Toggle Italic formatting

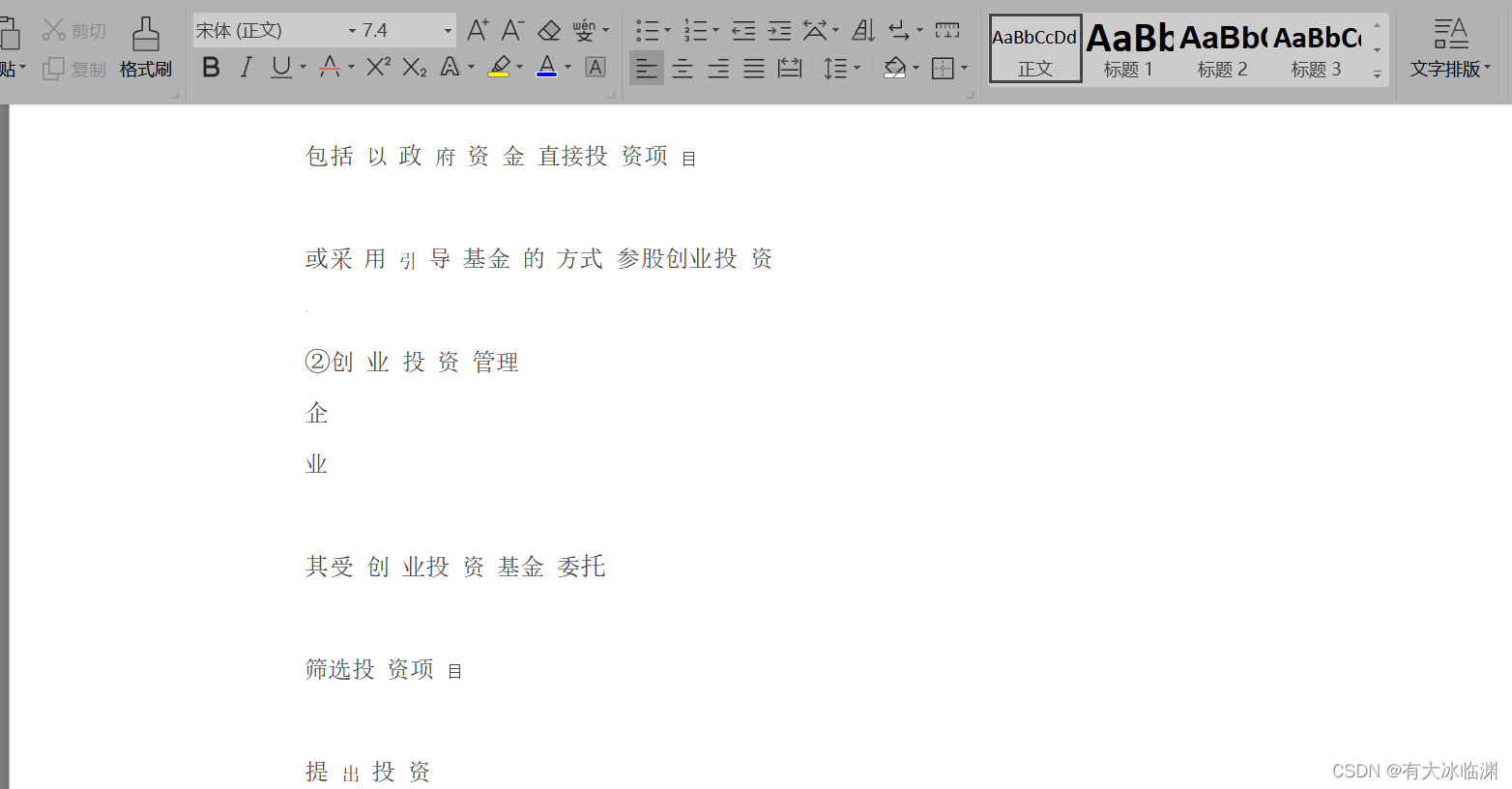[247, 67]
